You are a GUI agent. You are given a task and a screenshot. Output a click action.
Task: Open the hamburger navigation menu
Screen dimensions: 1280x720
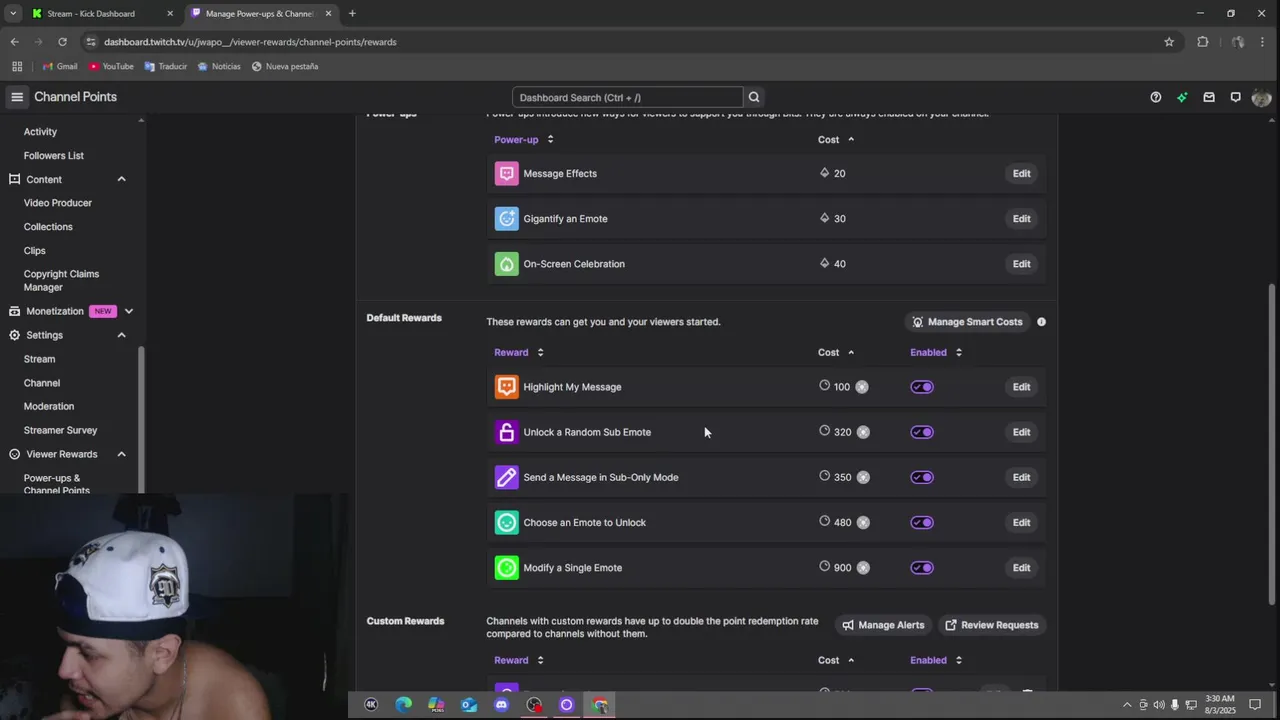pyautogui.click(x=17, y=97)
